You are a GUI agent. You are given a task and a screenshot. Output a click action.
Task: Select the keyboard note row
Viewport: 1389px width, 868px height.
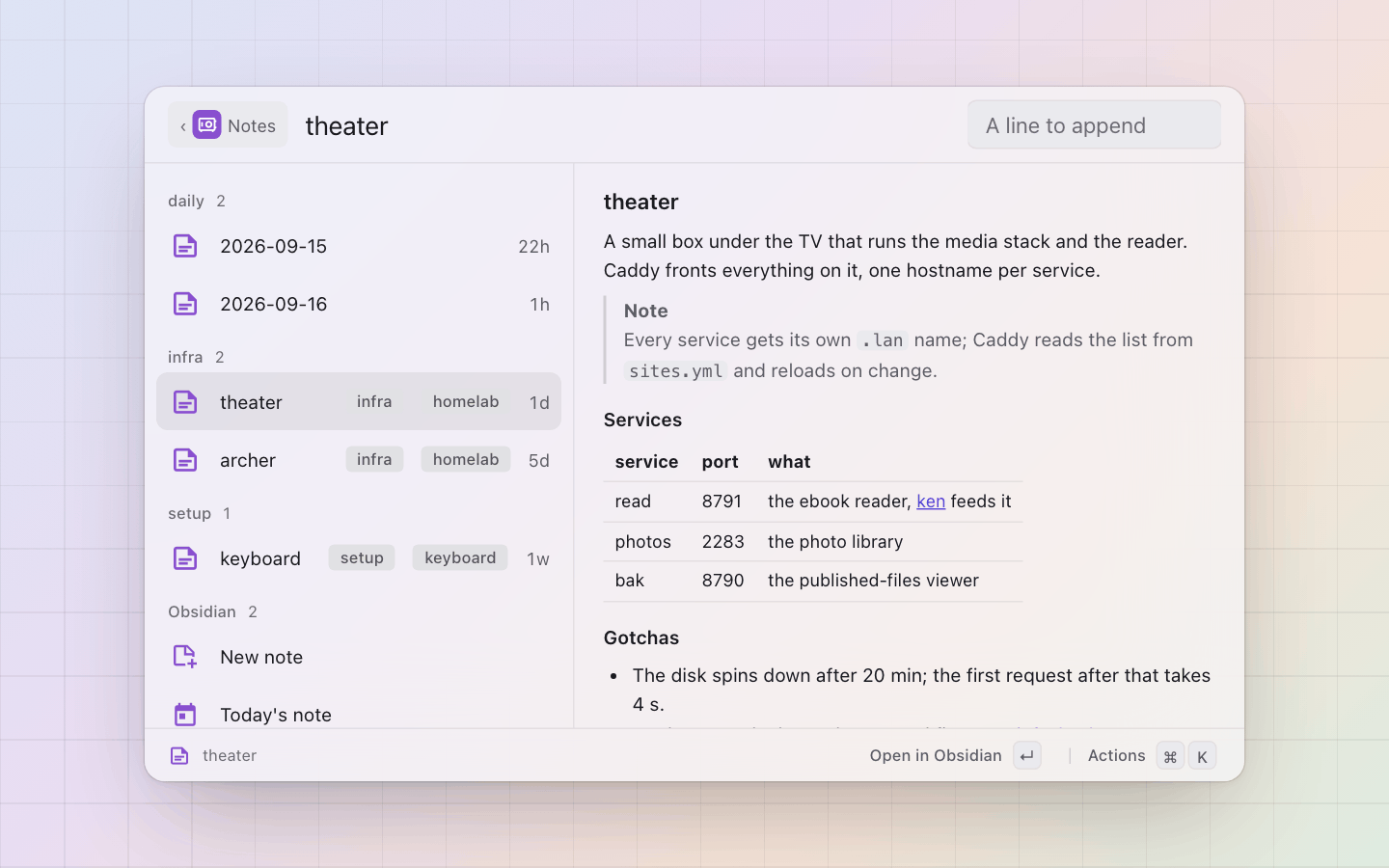coord(359,558)
